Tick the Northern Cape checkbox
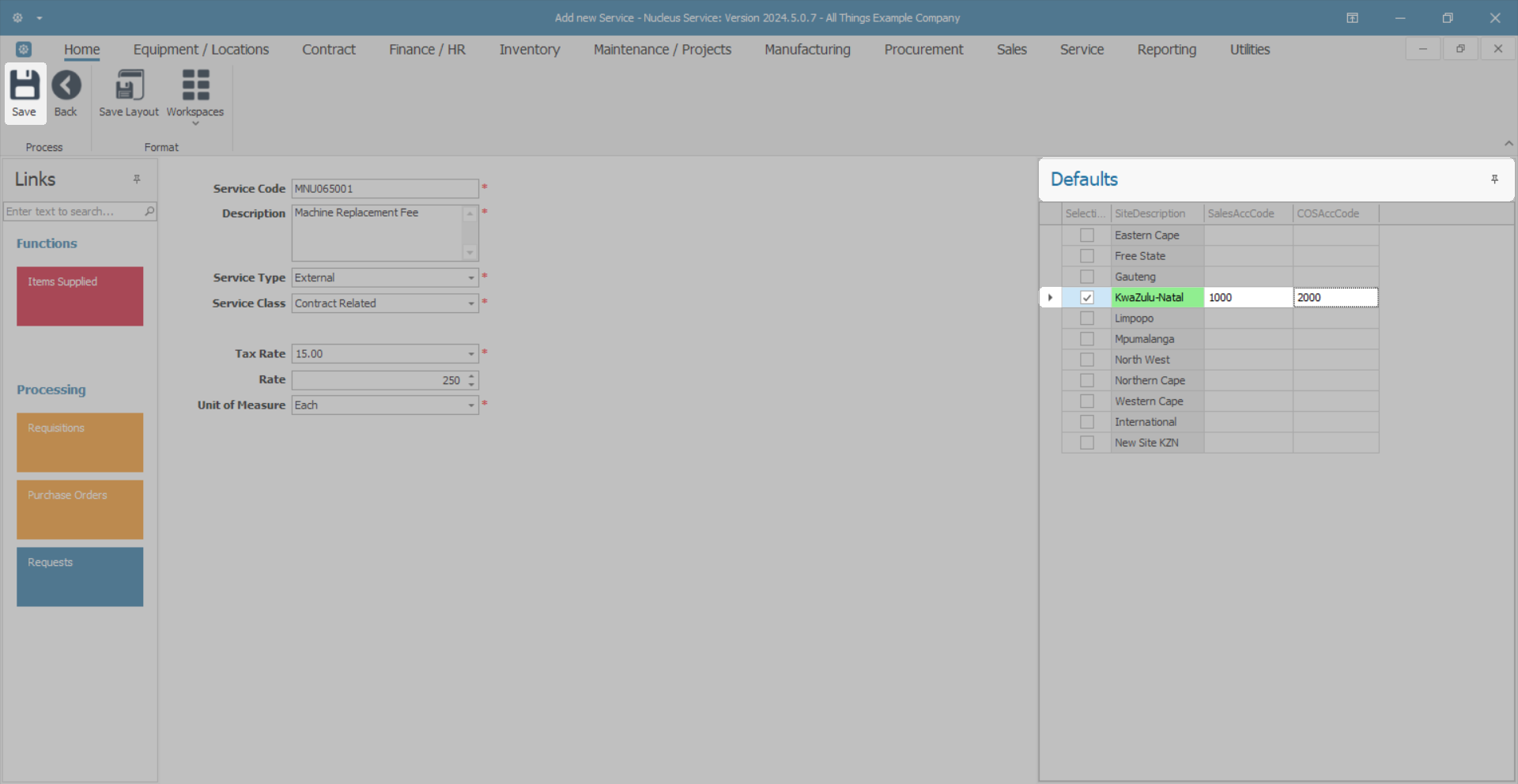Viewport: 1518px width, 784px height. point(1087,380)
